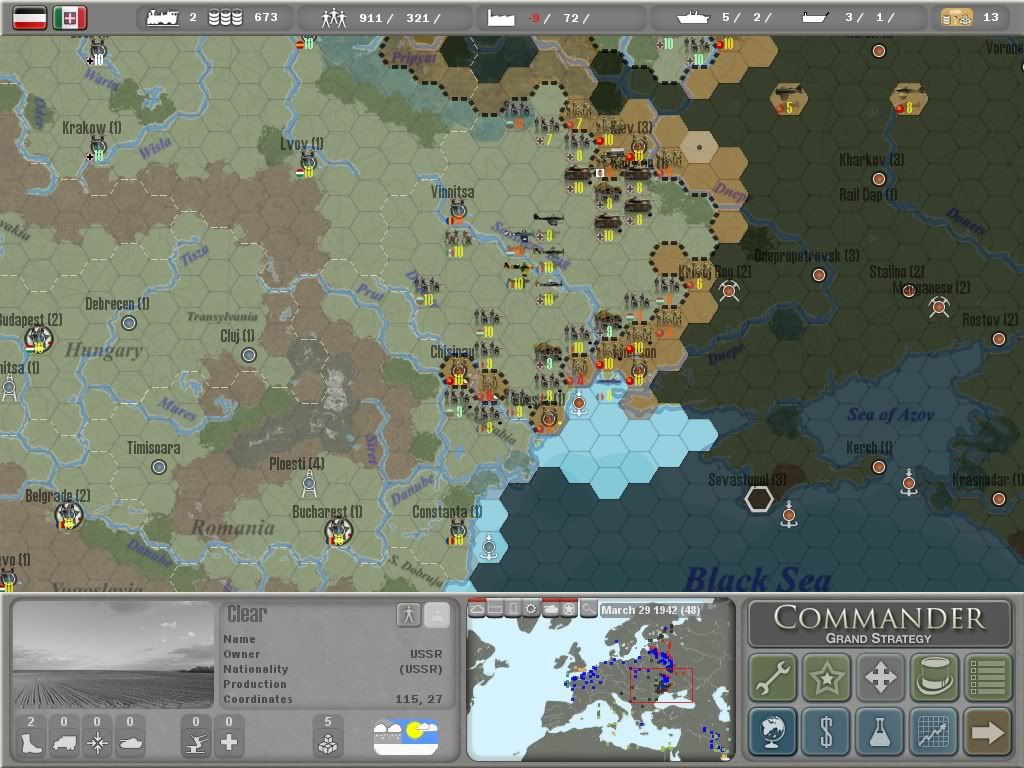The image size is (1024, 768).
Task: Select the Krivoj Rog mine pickaxe icon
Action: click(x=729, y=291)
